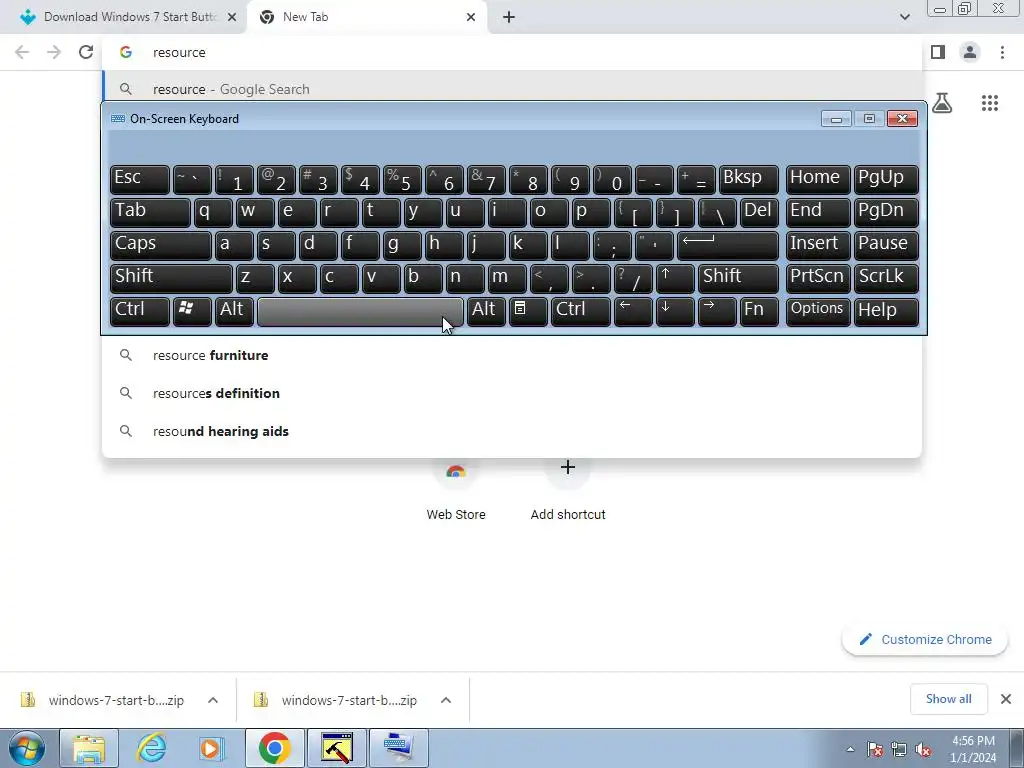Open Options on the On-Screen Keyboard

(818, 311)
